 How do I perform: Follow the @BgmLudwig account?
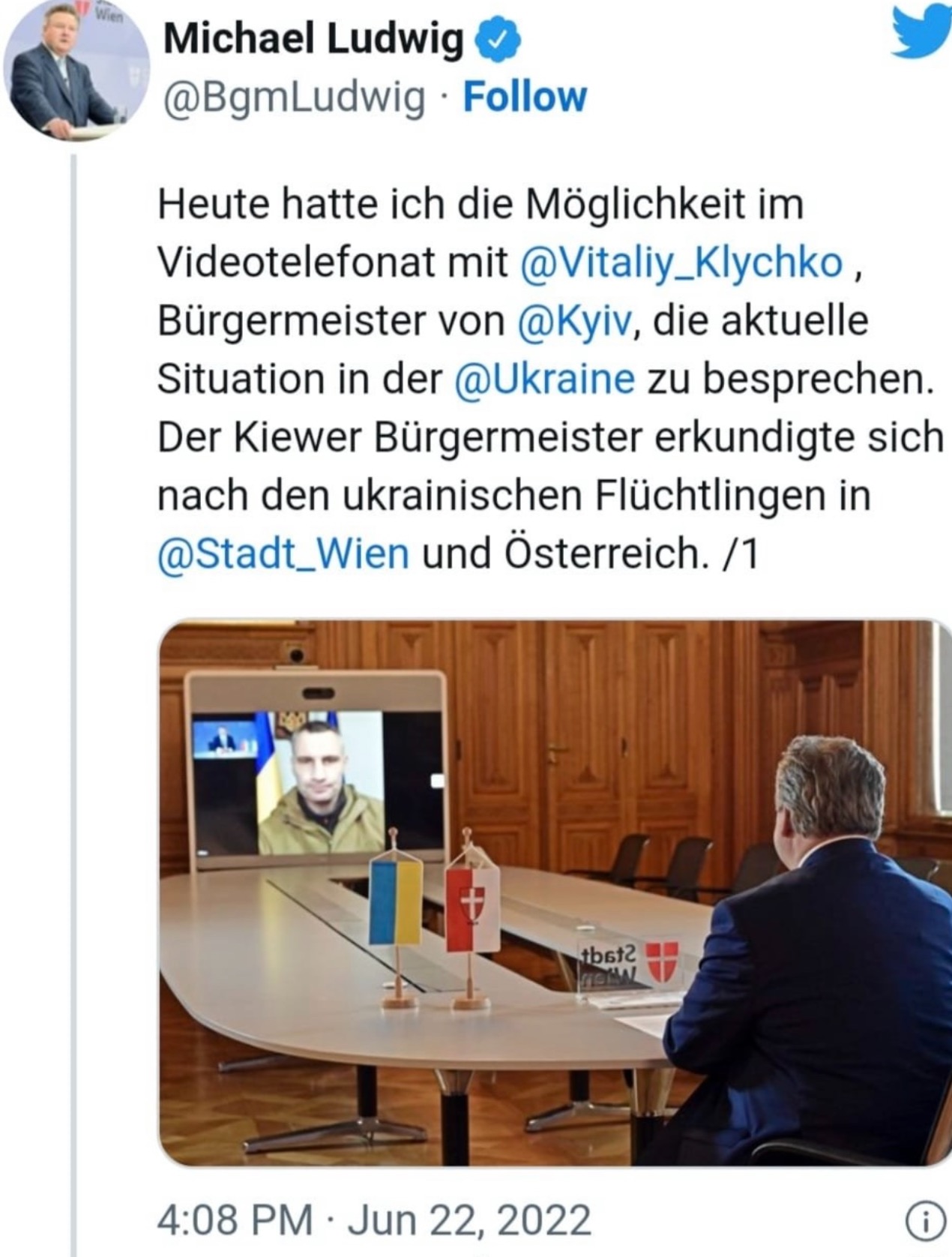click(x=525, y=97)
